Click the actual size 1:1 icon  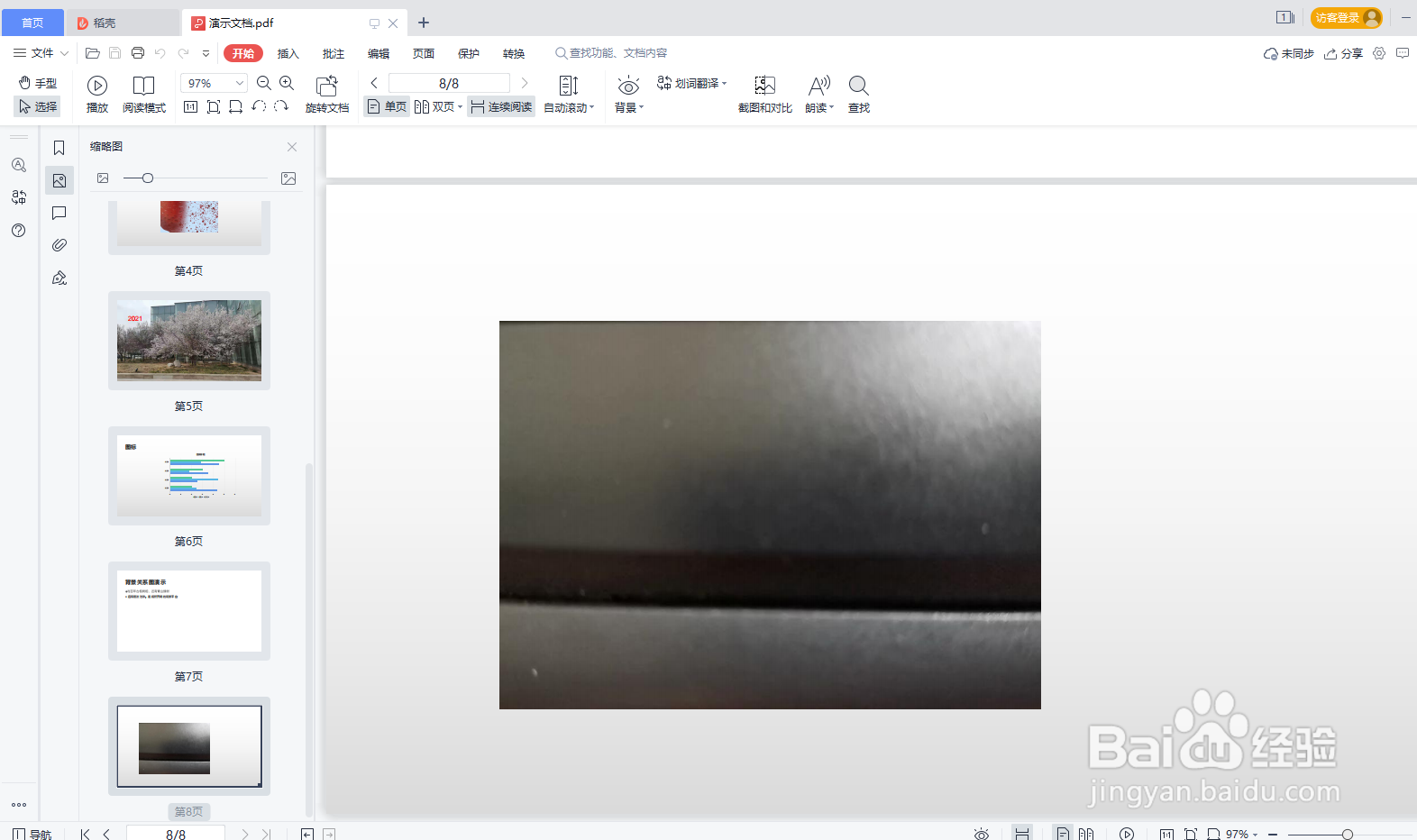point(190,106)
